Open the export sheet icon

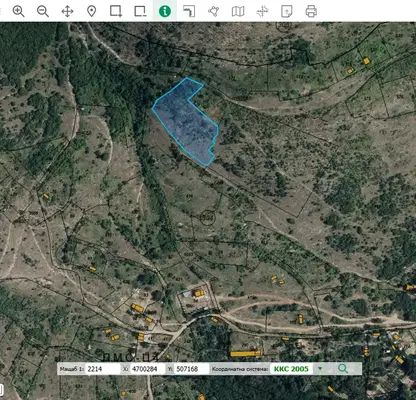pos(287,11)
